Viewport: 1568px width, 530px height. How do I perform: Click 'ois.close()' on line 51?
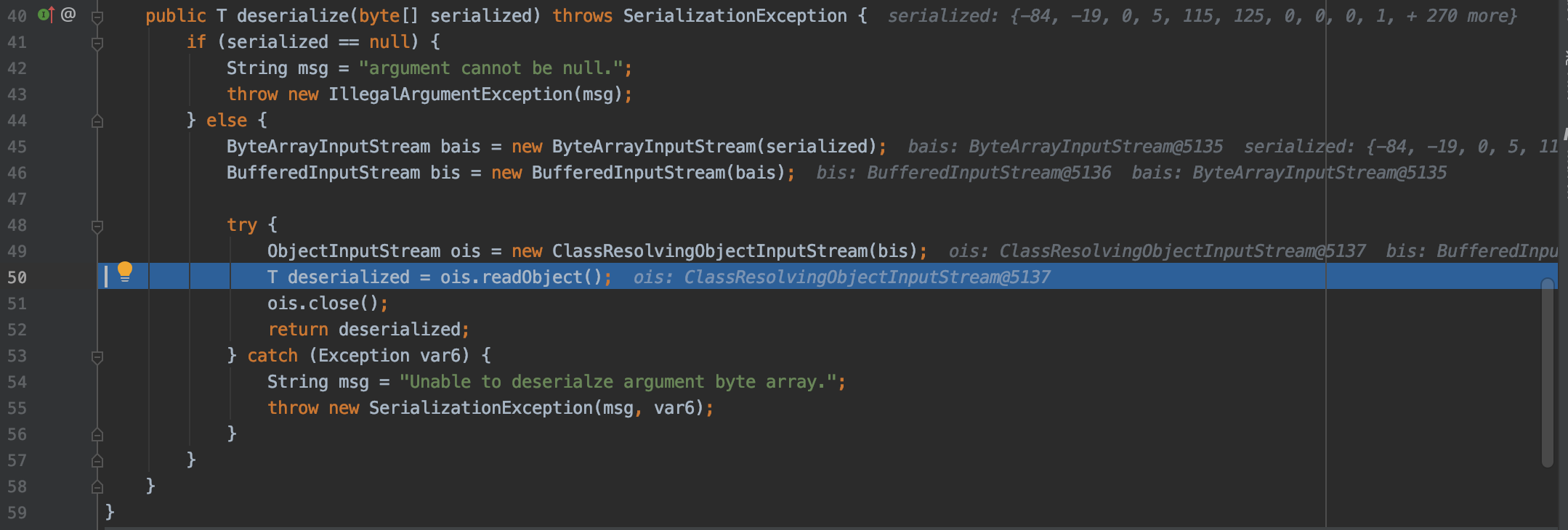323,303
